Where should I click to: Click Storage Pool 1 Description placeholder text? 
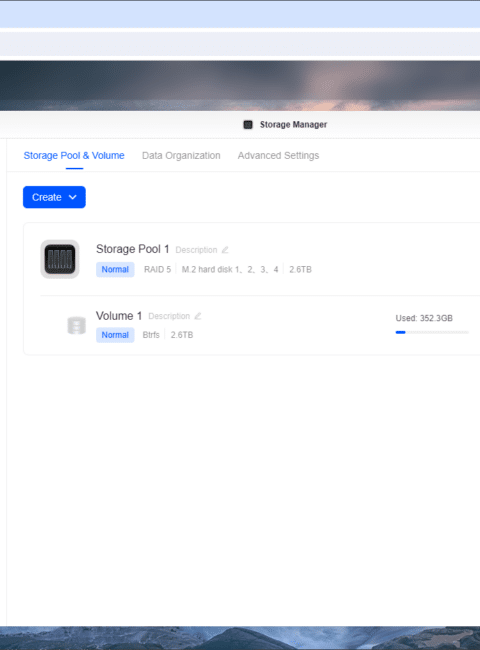point(196,250)
